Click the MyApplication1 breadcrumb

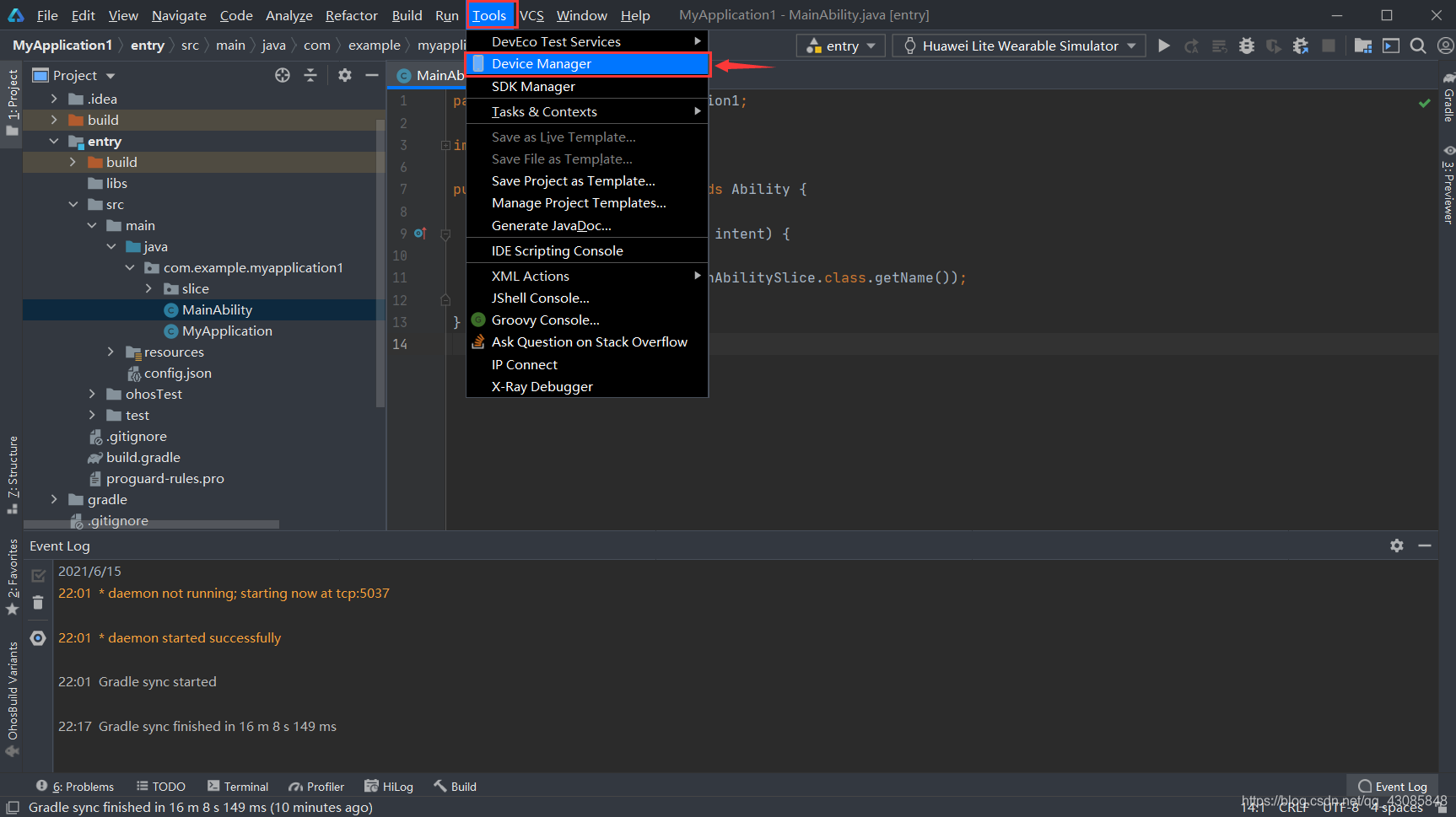[62, 45]
